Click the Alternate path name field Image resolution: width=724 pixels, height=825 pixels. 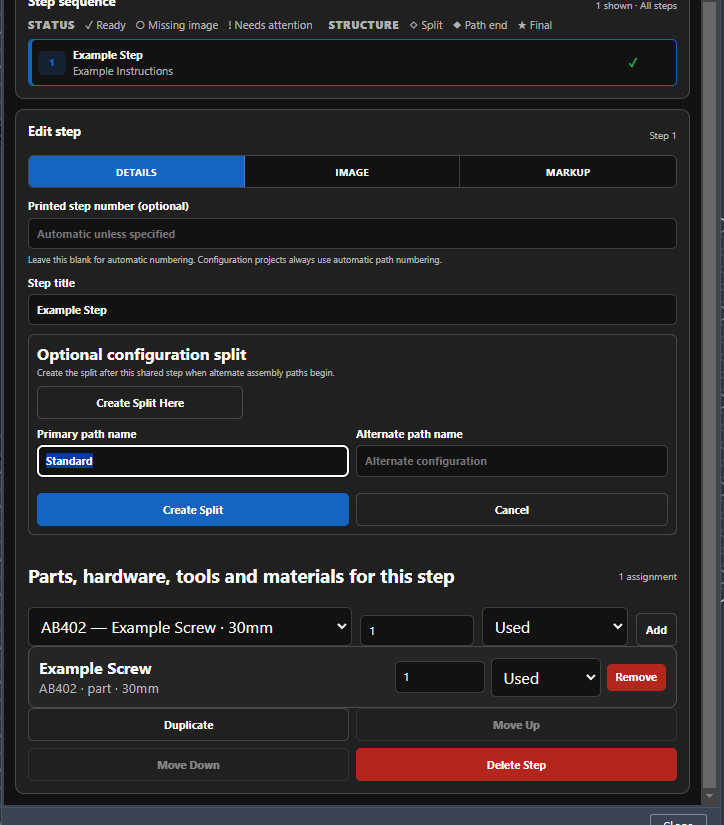coord(511,461)
